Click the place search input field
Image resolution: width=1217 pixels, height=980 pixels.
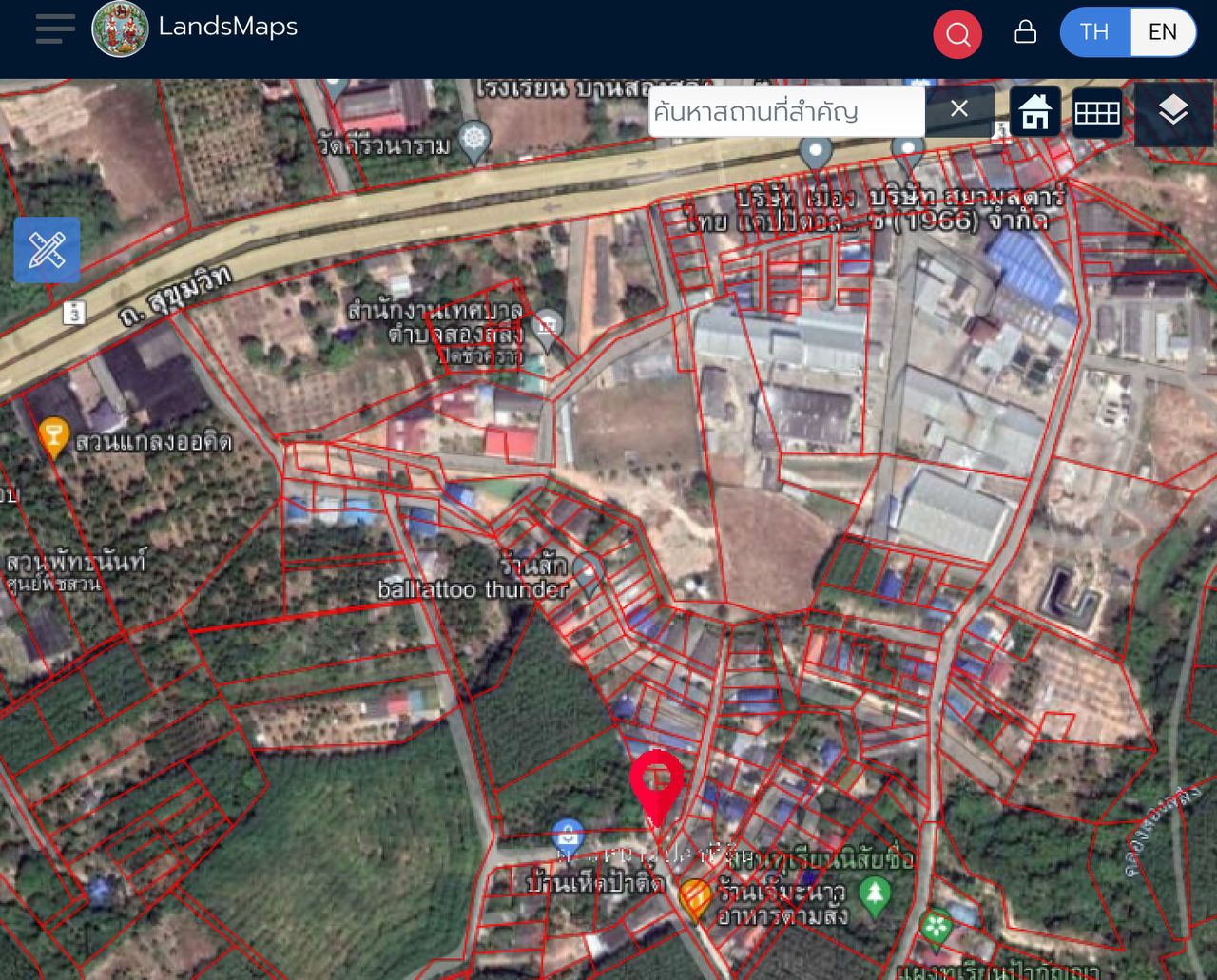(785, 111)
